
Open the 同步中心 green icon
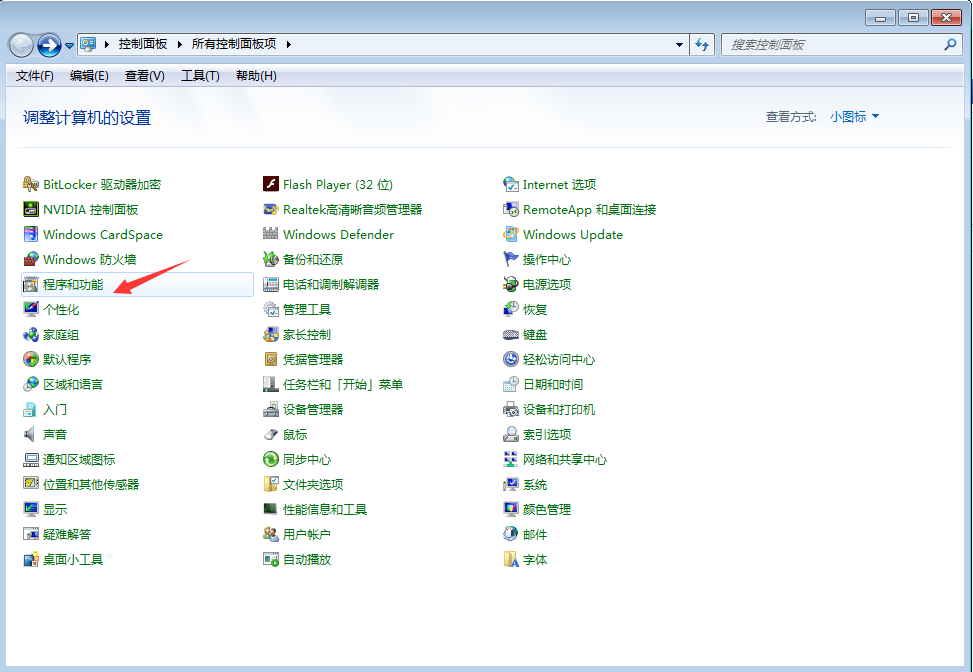pyautogui.click(x=271, y=459)
